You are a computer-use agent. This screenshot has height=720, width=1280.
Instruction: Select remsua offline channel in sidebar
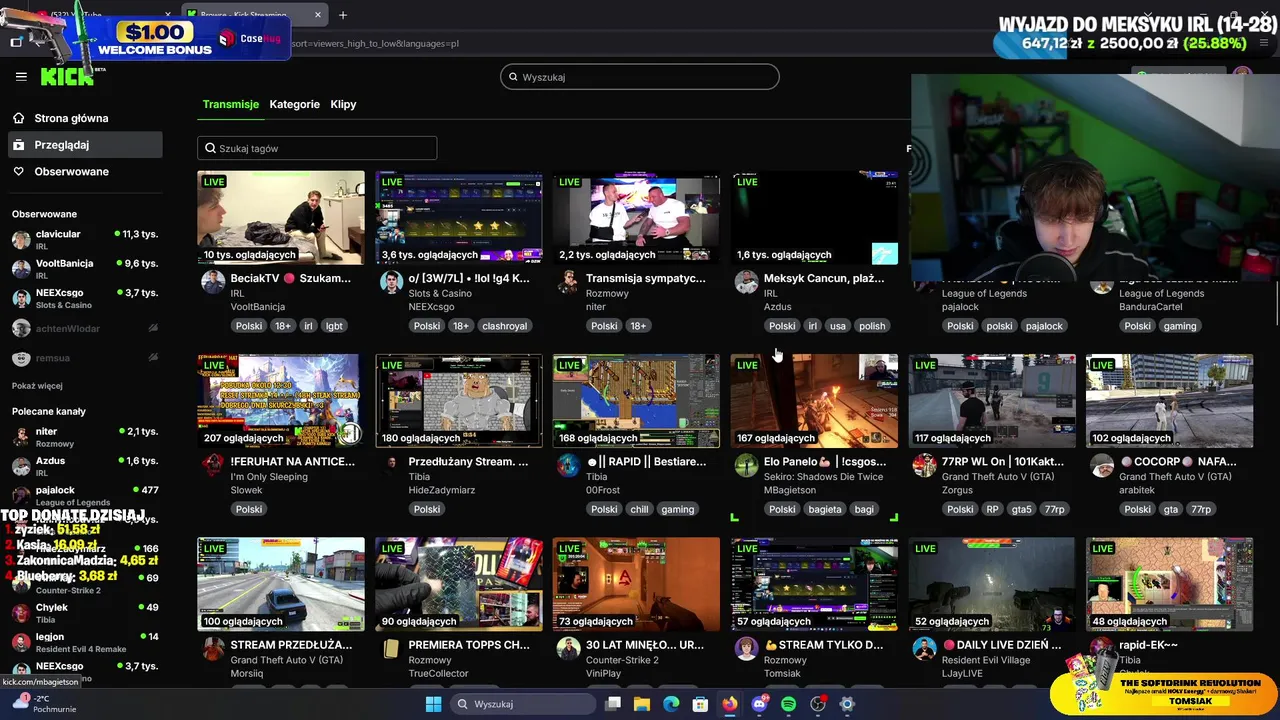pos(85,358)
